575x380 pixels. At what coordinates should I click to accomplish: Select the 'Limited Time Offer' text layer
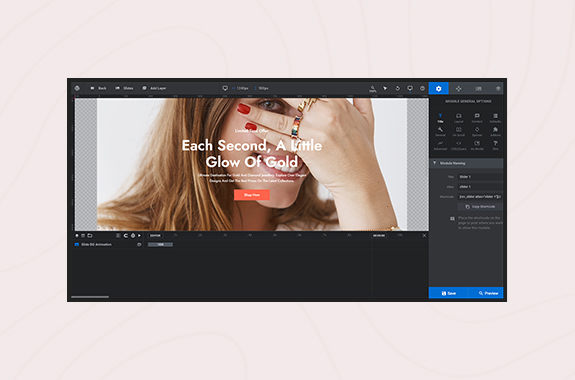coord(252,131)
